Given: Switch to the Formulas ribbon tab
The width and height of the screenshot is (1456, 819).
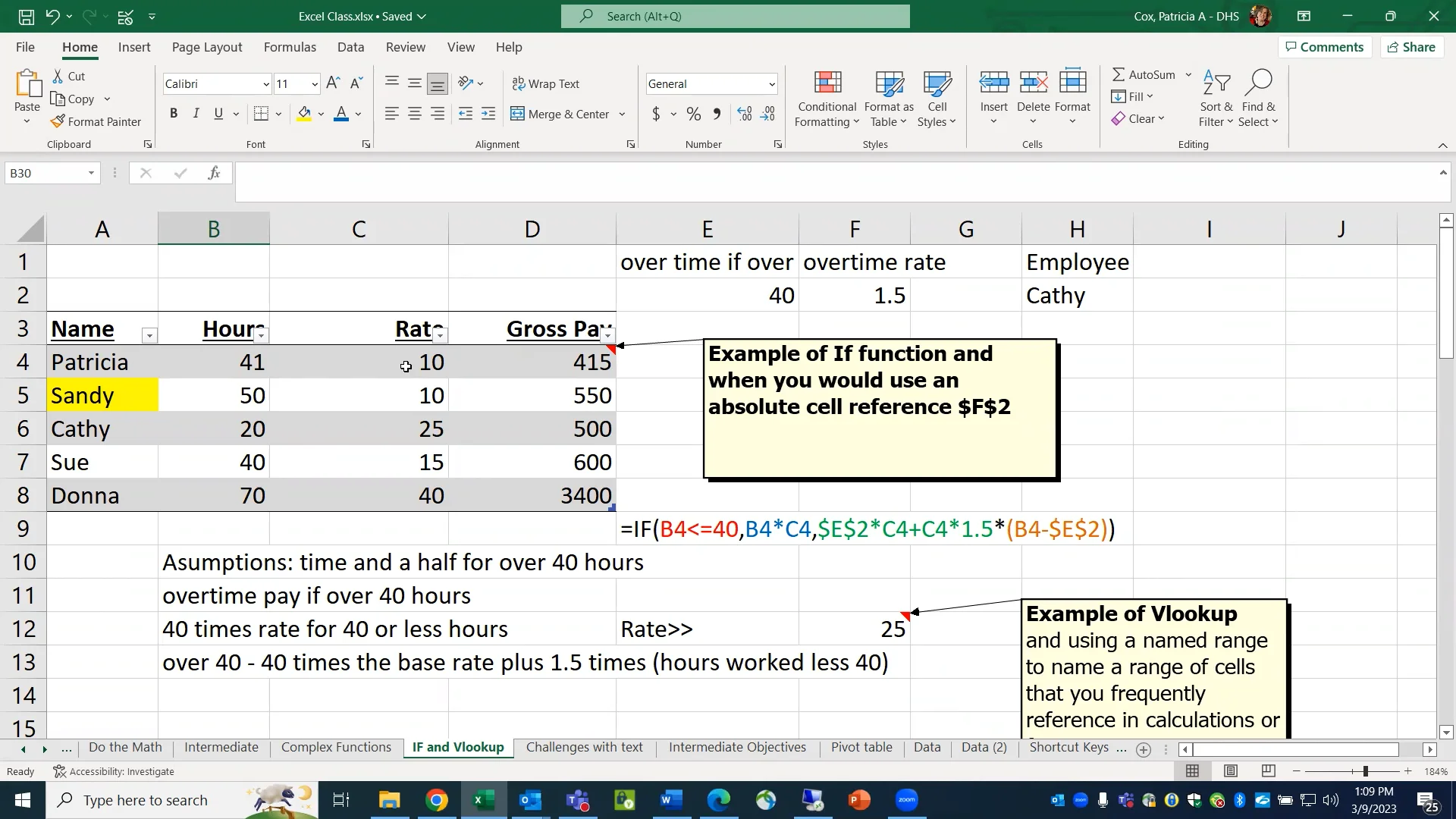Looking at the screenshot, I should [290, 47].
